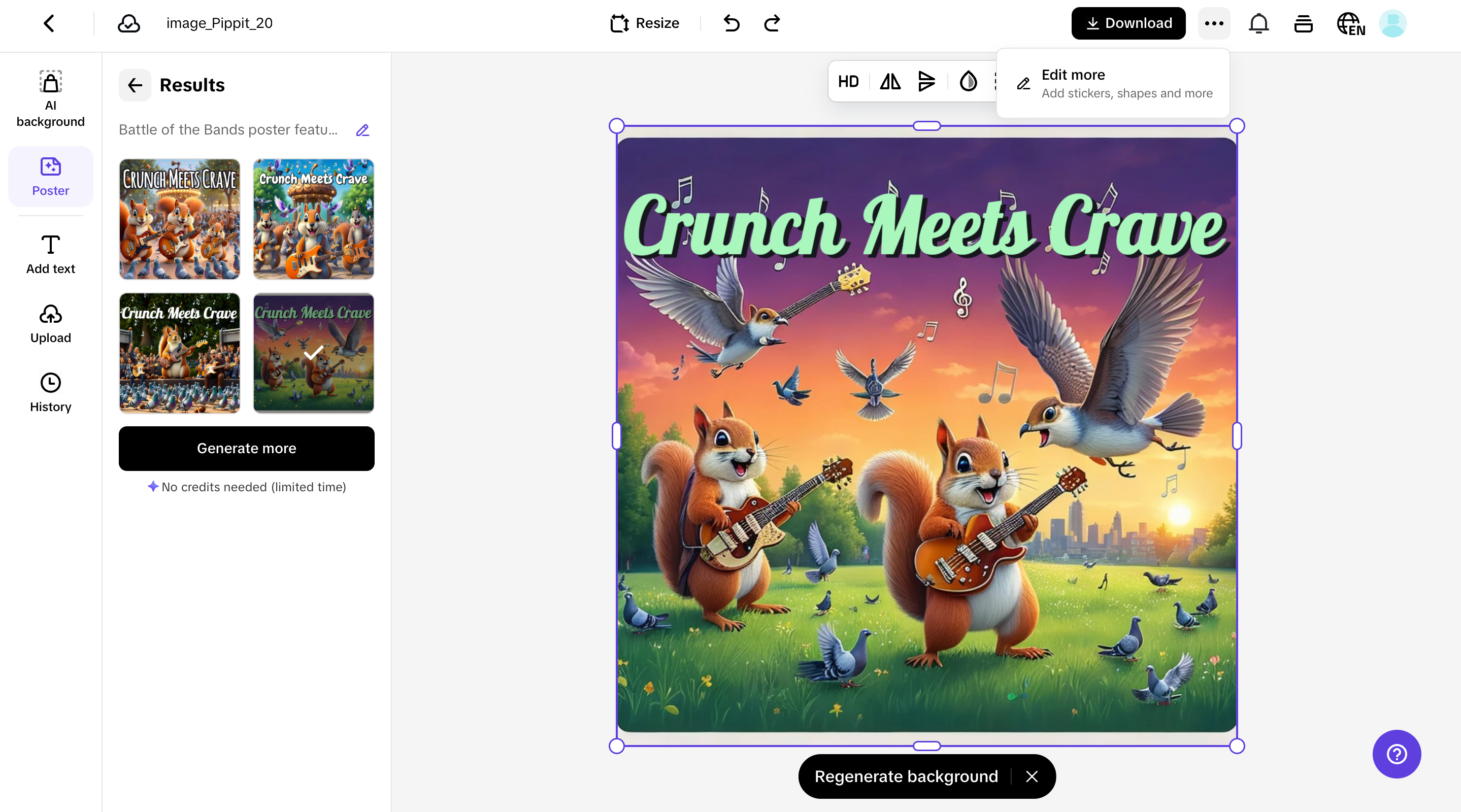Click the right middle edge handle

tap(1237, 436)
